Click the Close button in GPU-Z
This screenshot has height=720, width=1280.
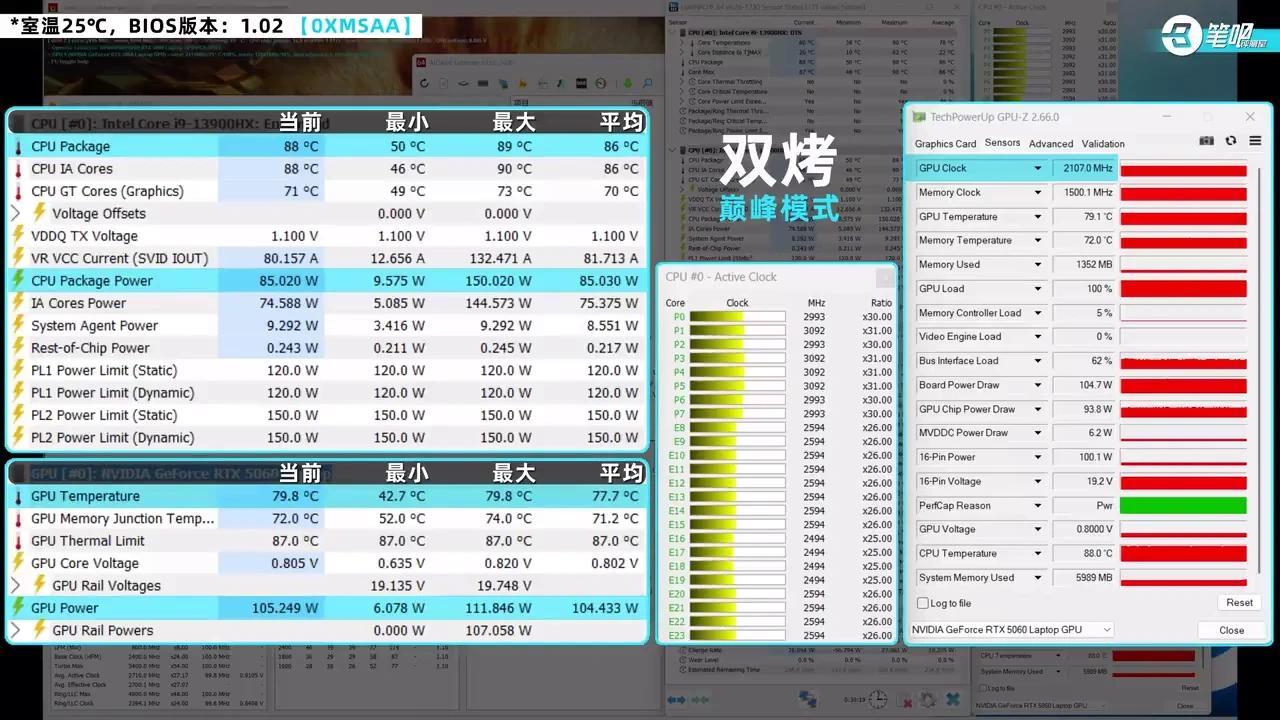tap(1230, 630)
